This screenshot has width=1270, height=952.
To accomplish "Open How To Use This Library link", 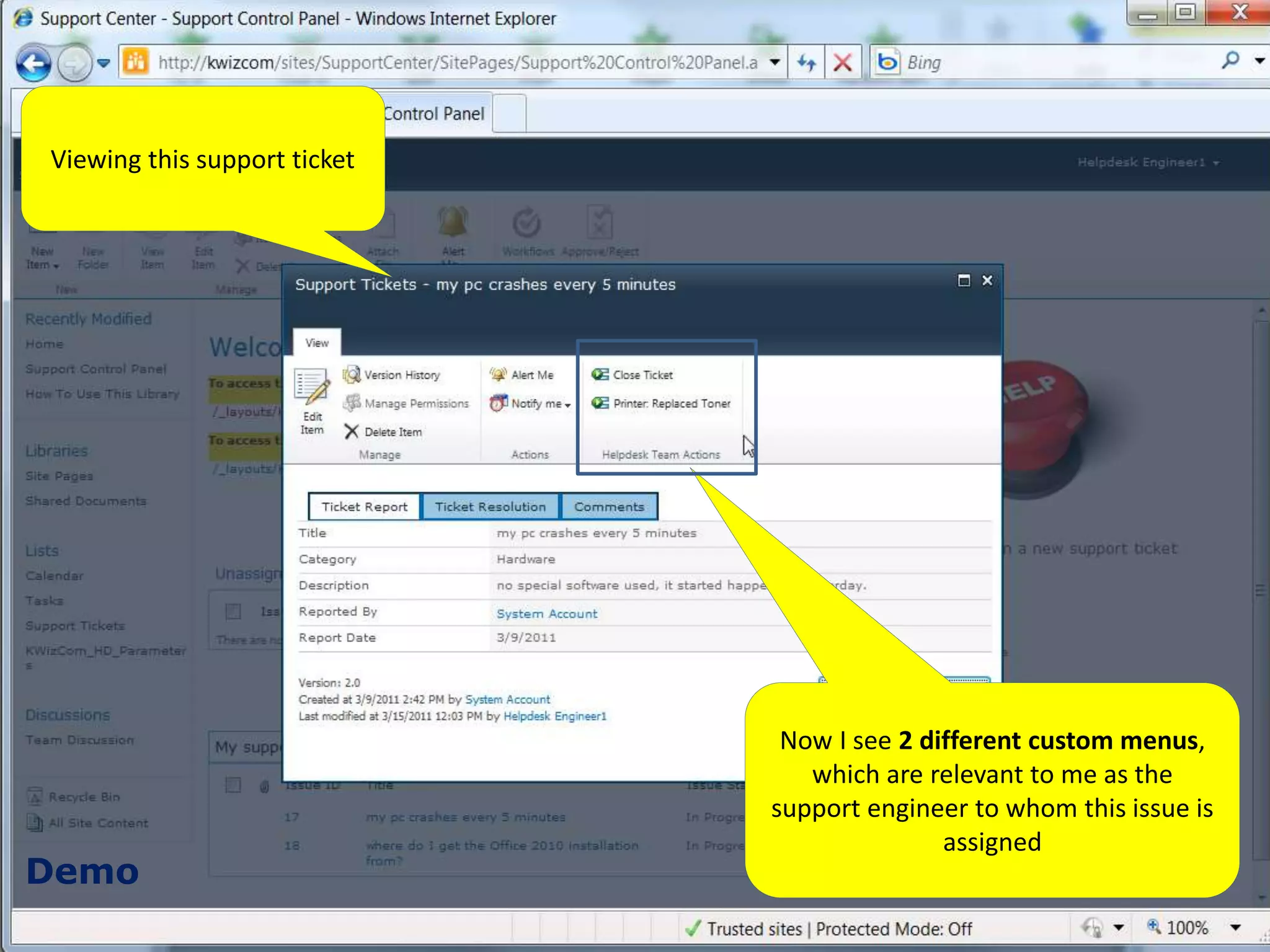I will pyautogui.click(x=102, y=394).
